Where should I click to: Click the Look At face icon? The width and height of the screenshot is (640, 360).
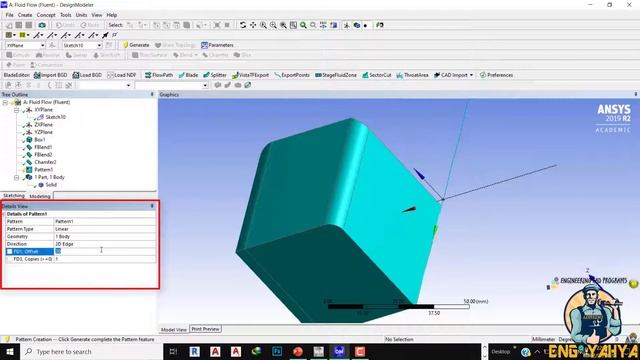click(x=380, y=25)
